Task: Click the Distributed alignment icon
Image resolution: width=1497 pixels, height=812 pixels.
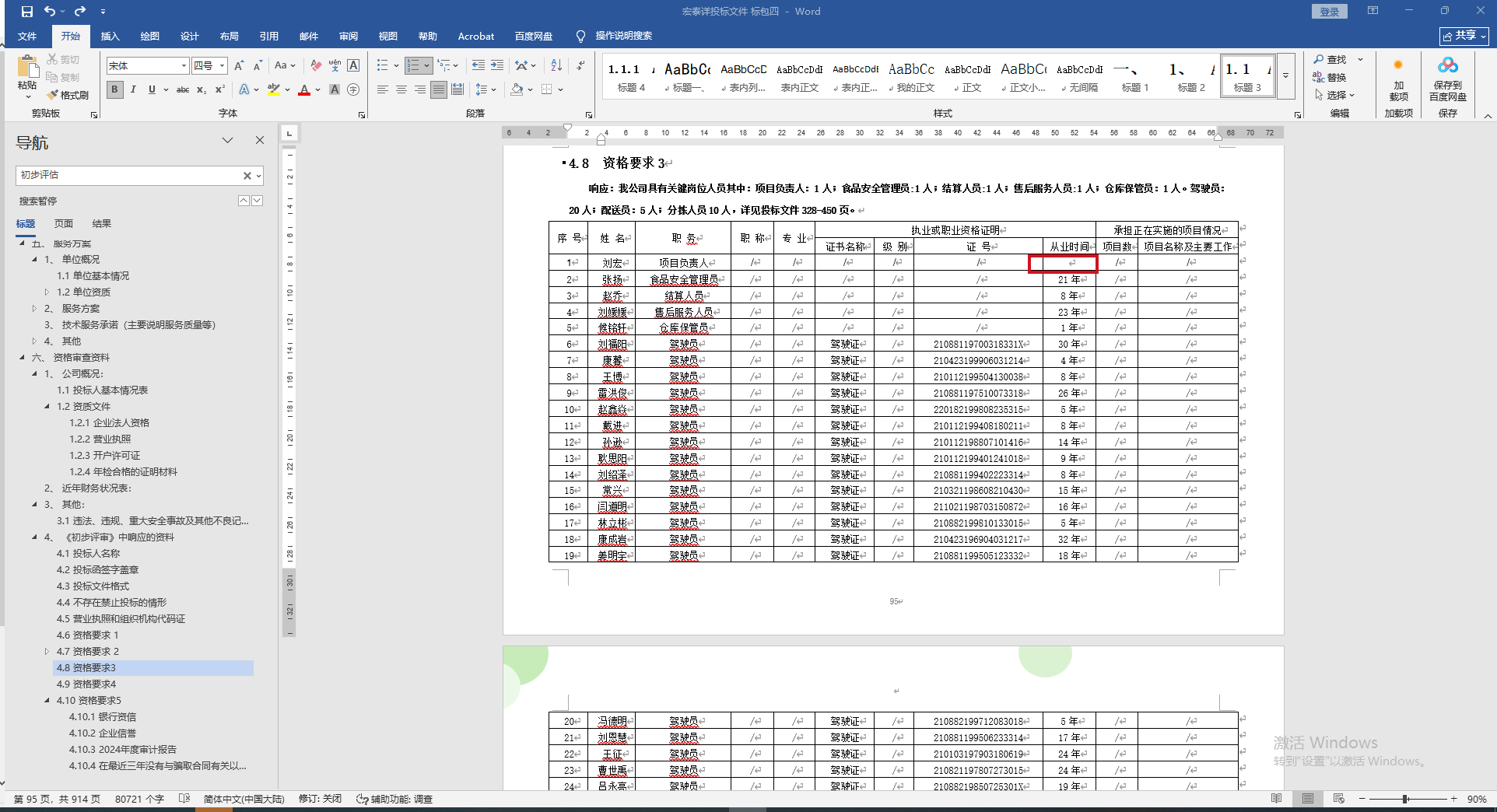Action: click(x=458, y=90)
